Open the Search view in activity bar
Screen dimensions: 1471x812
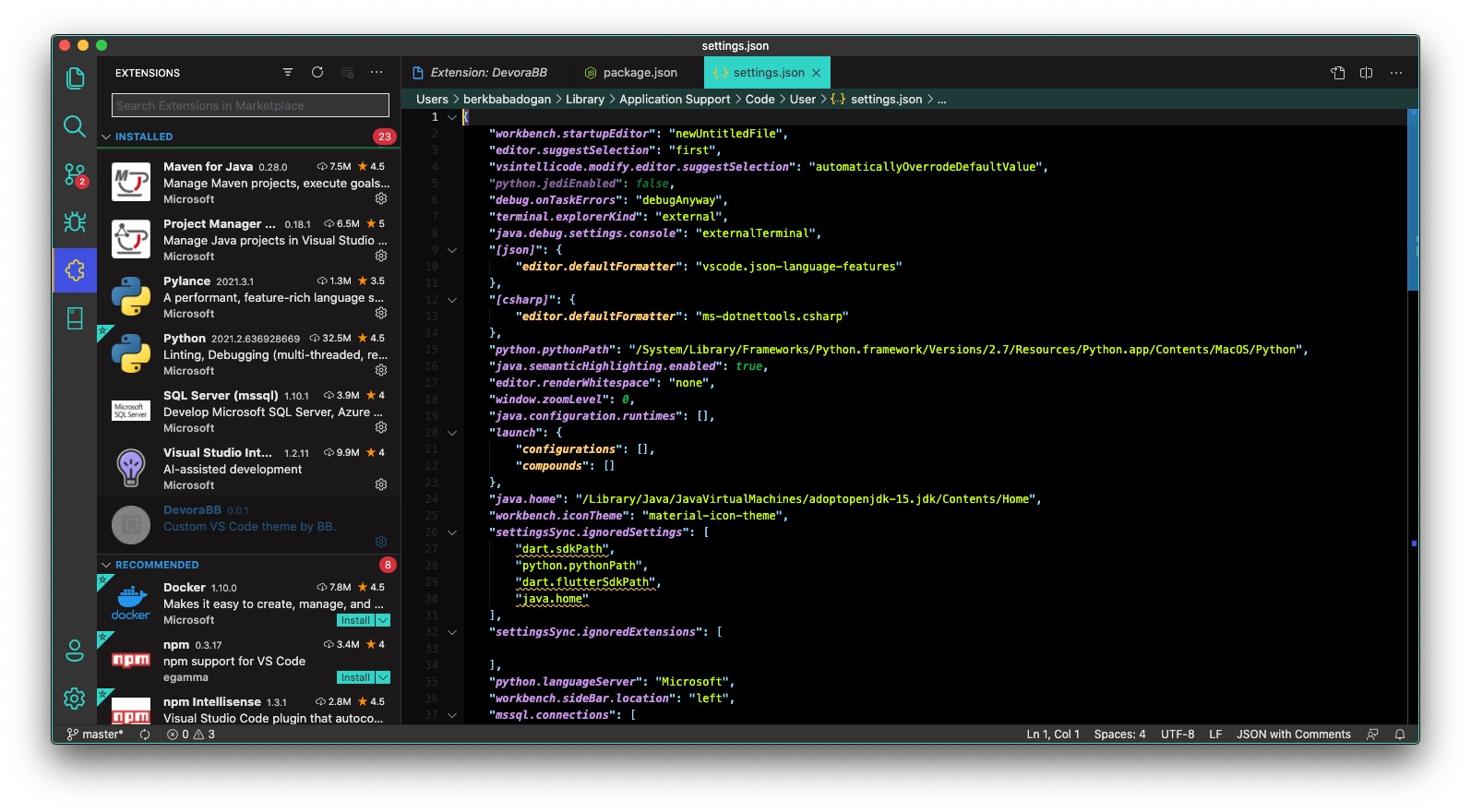click(x=75, y=126)
